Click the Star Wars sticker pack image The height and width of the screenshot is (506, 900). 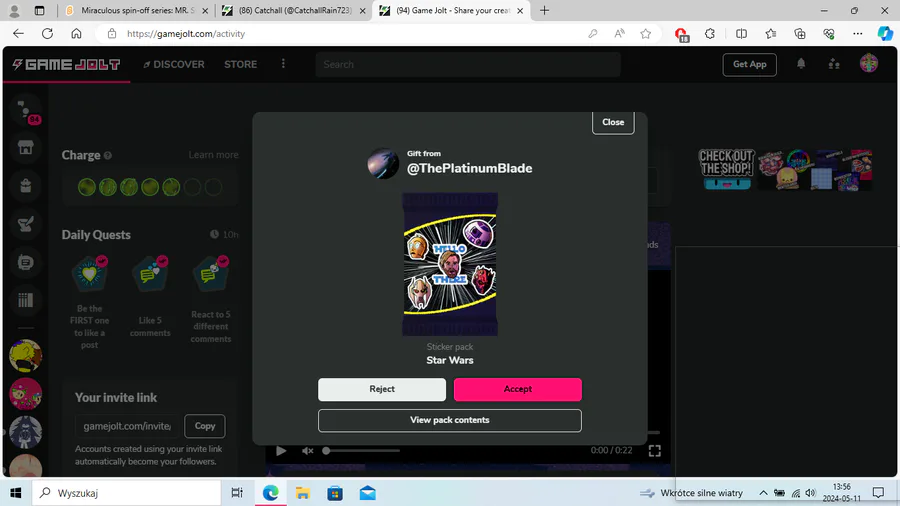(449, 264)
